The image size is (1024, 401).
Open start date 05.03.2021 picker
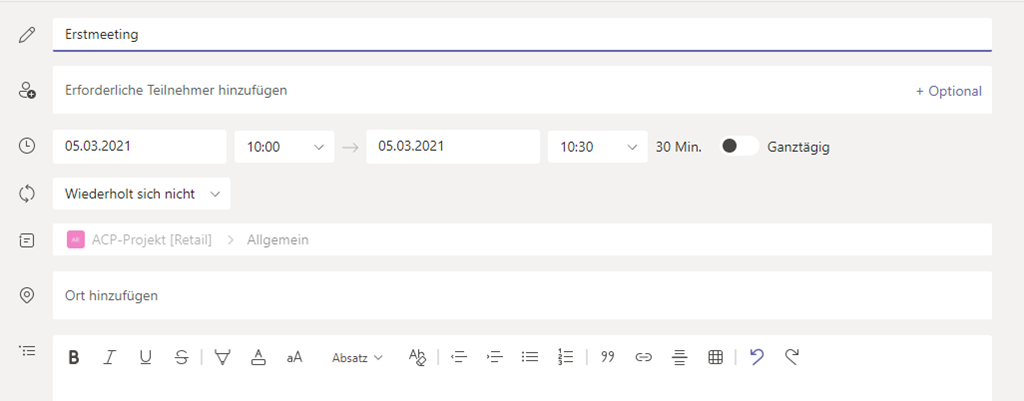140,147
